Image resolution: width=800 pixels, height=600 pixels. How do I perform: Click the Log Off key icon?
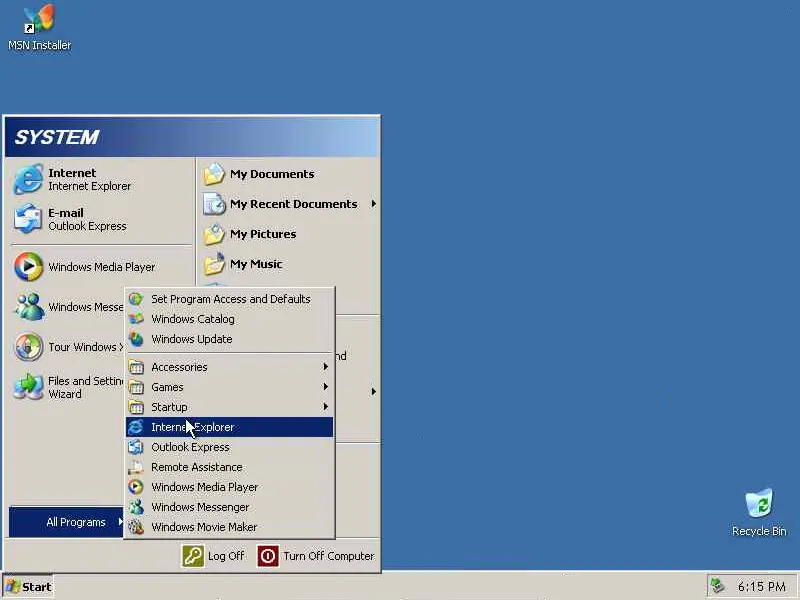(193, 556)
